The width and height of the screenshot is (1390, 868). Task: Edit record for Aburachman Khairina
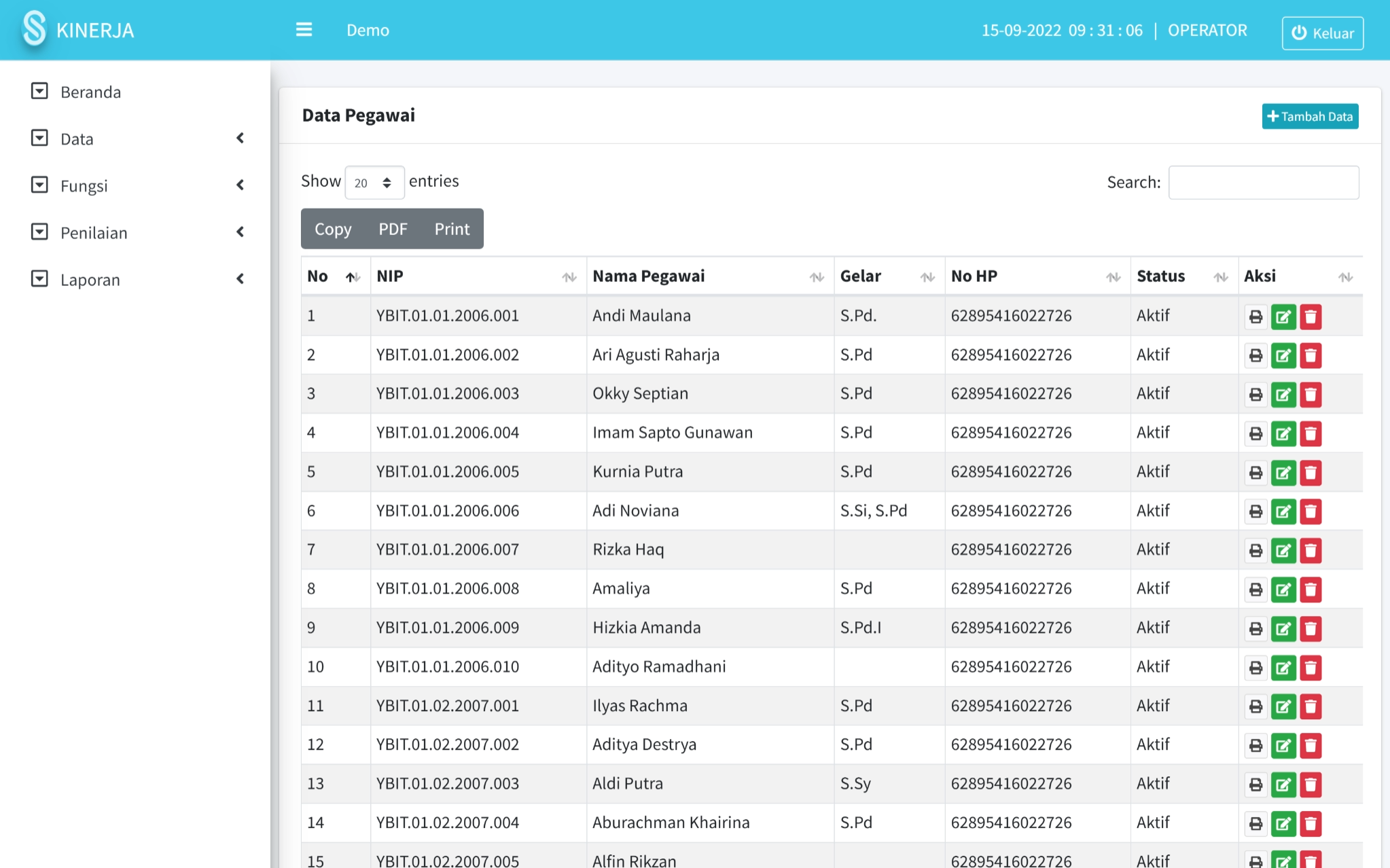[1283, 824]
